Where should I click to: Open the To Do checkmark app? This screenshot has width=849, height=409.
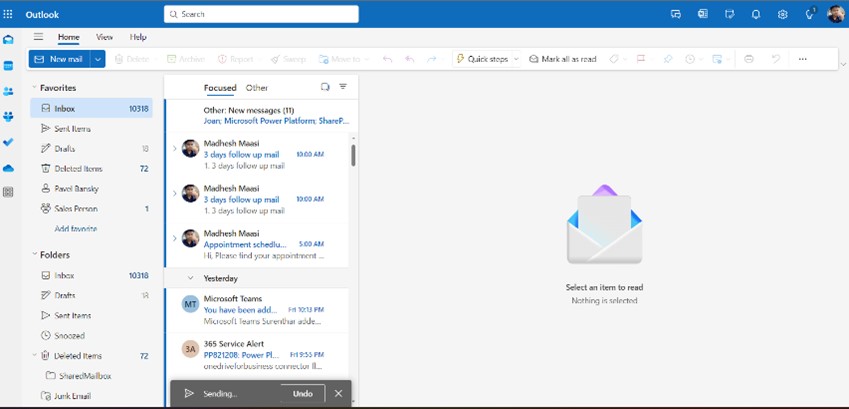click(8, 142)
